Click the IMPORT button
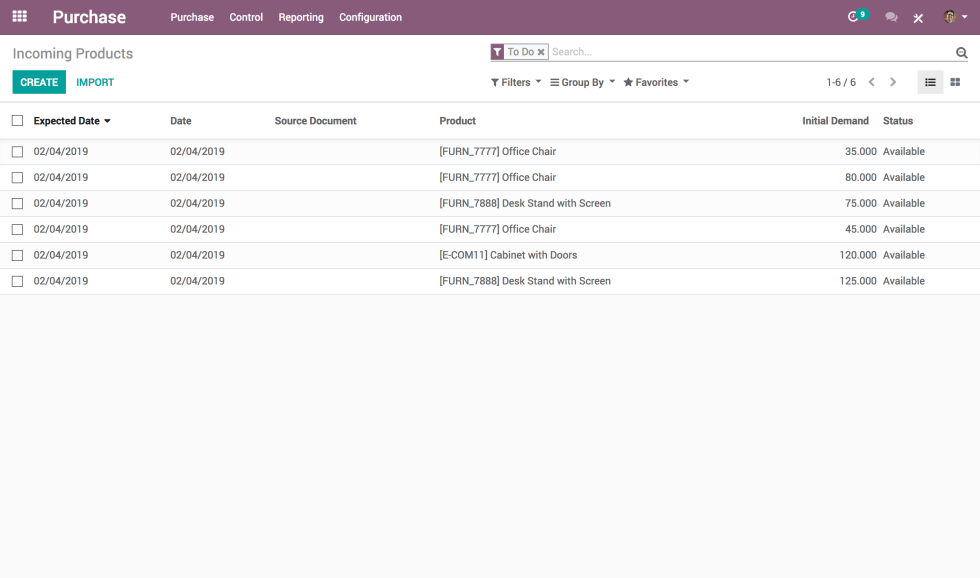Viewport: 980px width, 578px height. click(95, 82)
